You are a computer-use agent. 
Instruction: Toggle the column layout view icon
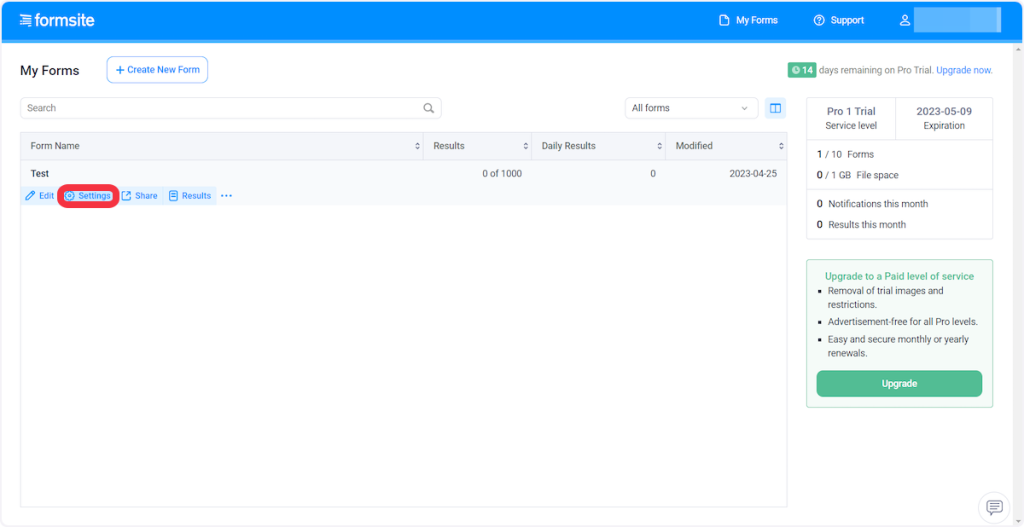click(775, 108)
